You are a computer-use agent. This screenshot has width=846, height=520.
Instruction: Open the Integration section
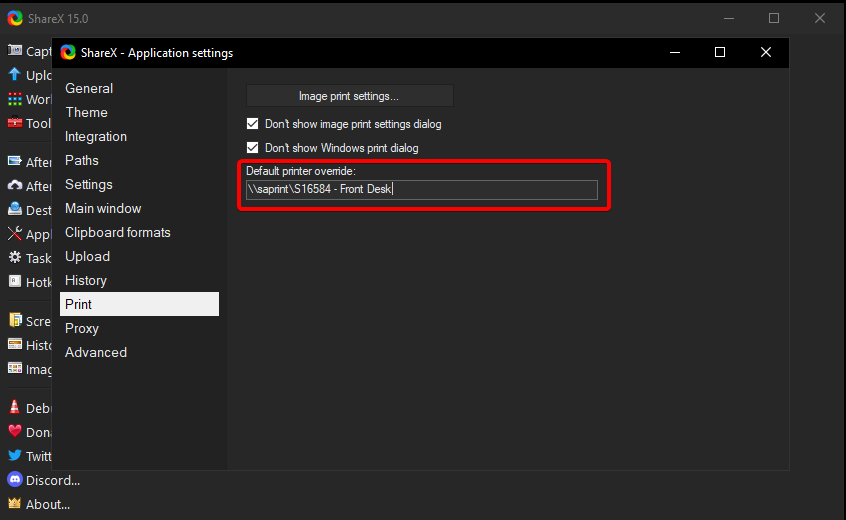[x=139, y=136]
